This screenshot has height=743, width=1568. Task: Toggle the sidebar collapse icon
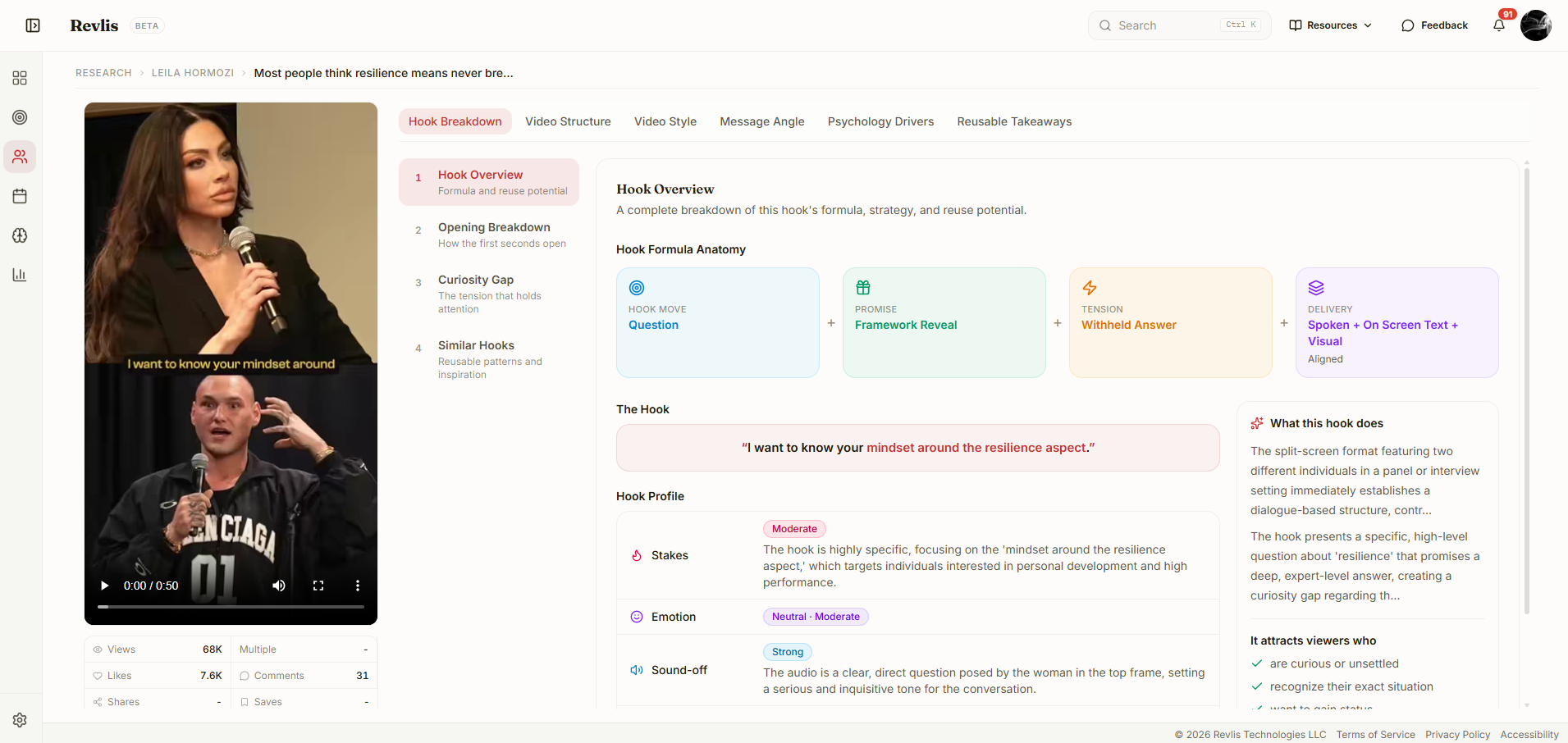33,25
